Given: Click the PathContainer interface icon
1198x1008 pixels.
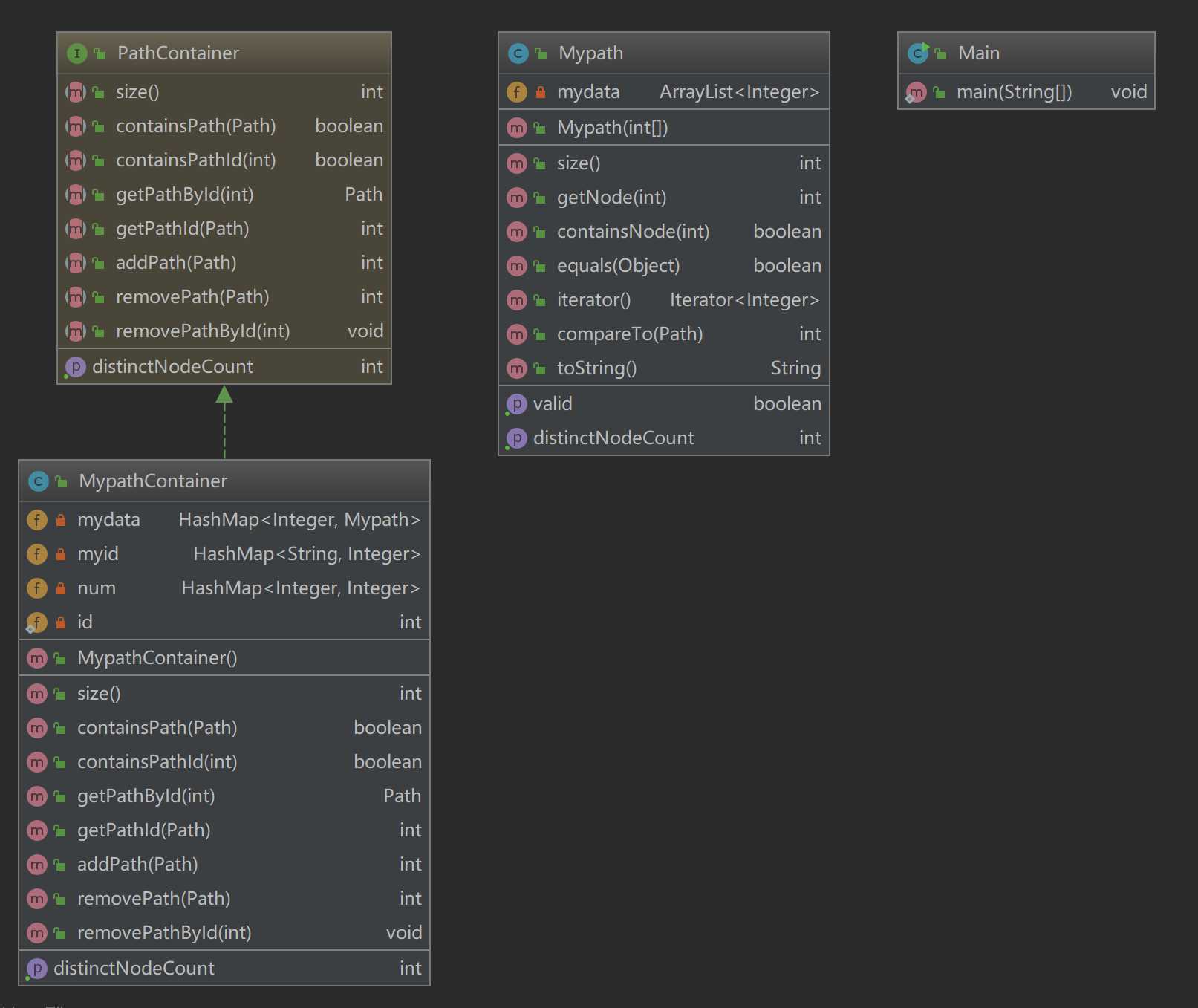Looking at the screenshot, I should click(76, 53).
